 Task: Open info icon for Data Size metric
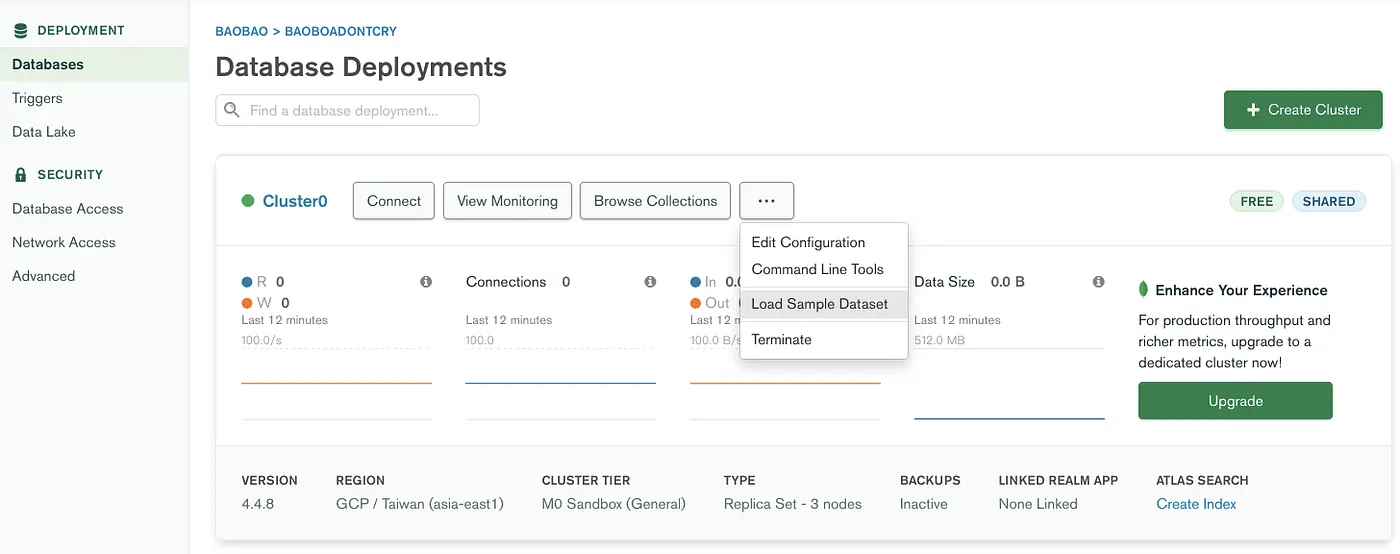[x=1098, y=282]
